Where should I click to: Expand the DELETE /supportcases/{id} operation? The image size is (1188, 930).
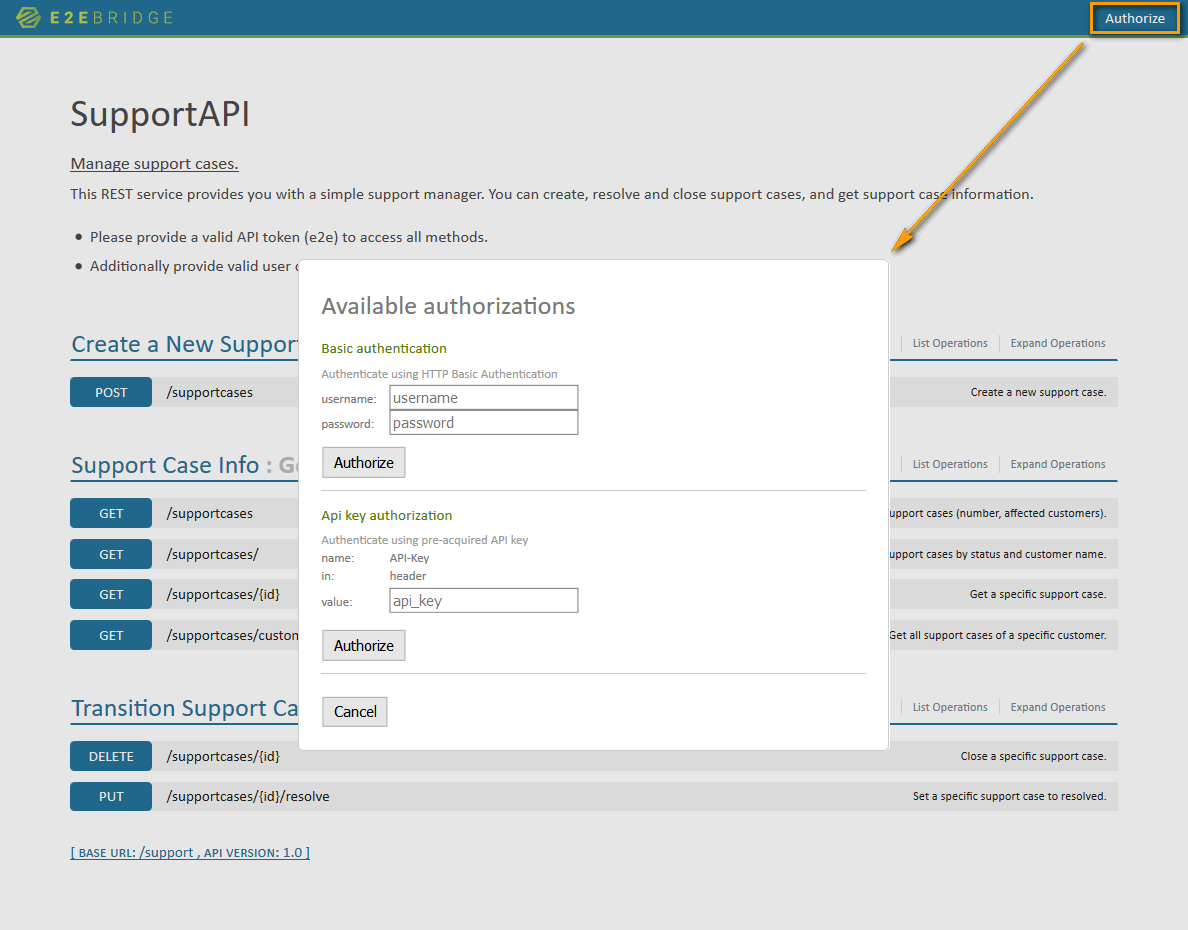point(228,756)
